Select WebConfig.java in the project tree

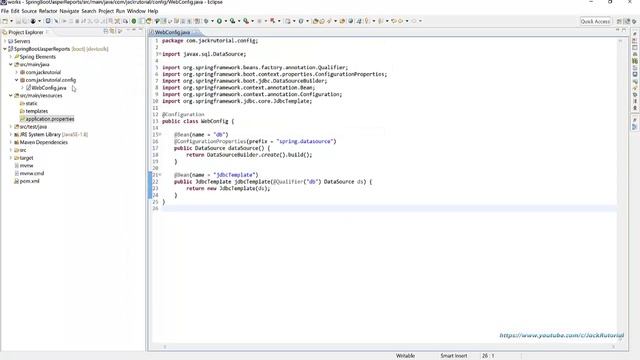click(x=49, y=88)
